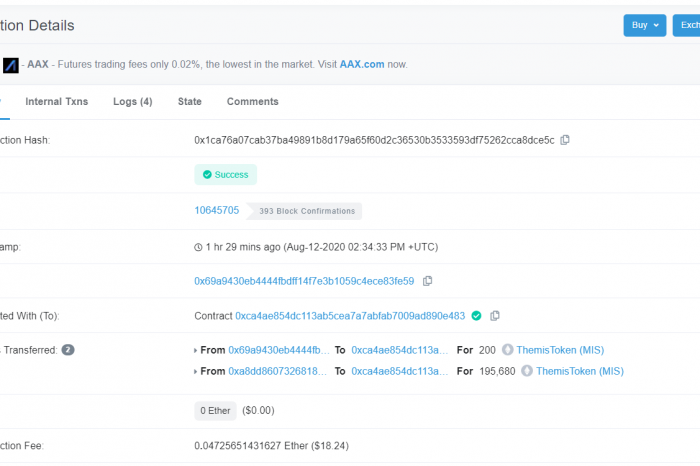The width and height of the screenshot is (700, 466).
Task: Open block number 10645705
Action: (x=217, y=210)
